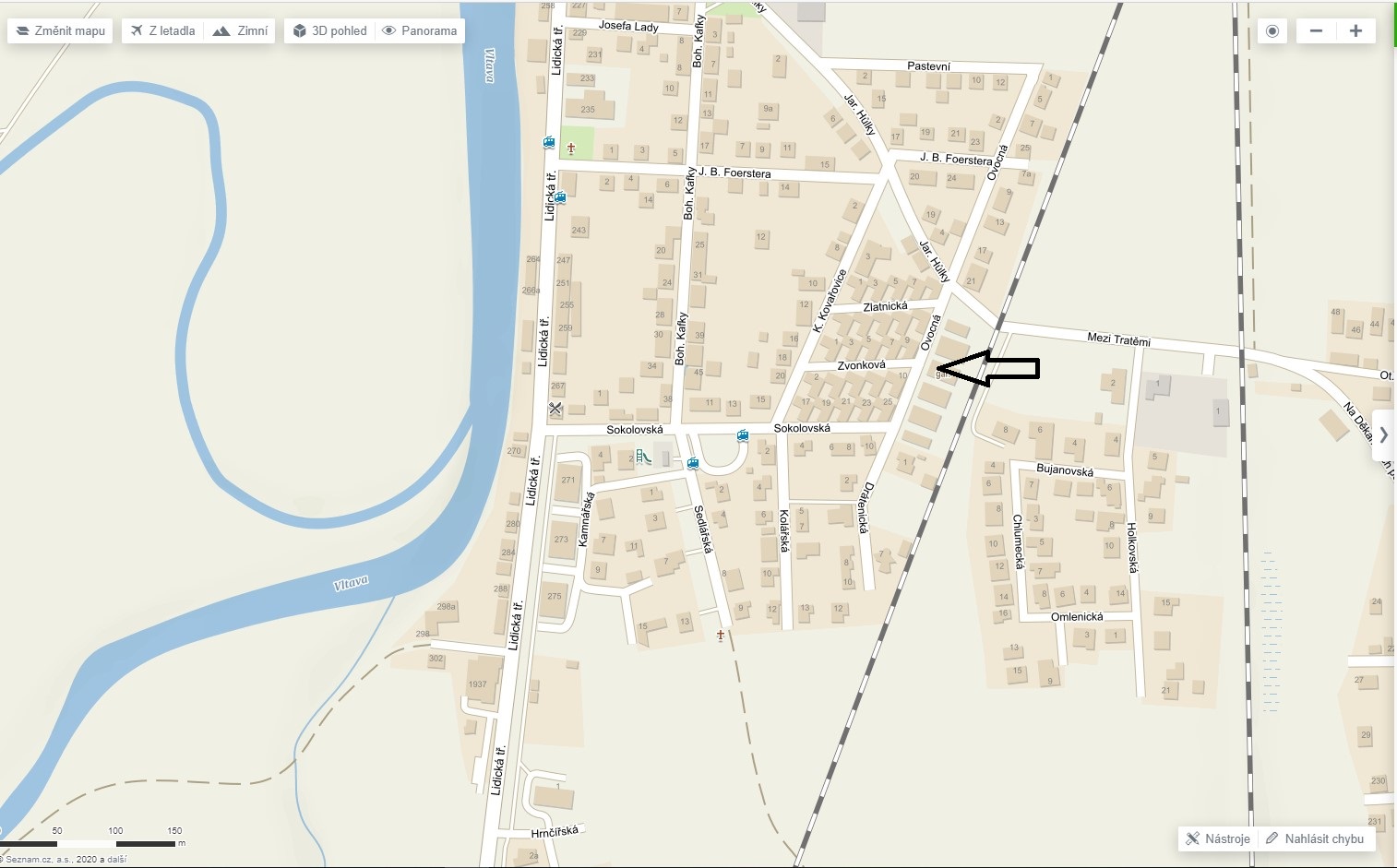Click the tram stop icon near J. B. Foerstera

click(x=559, y=196)
